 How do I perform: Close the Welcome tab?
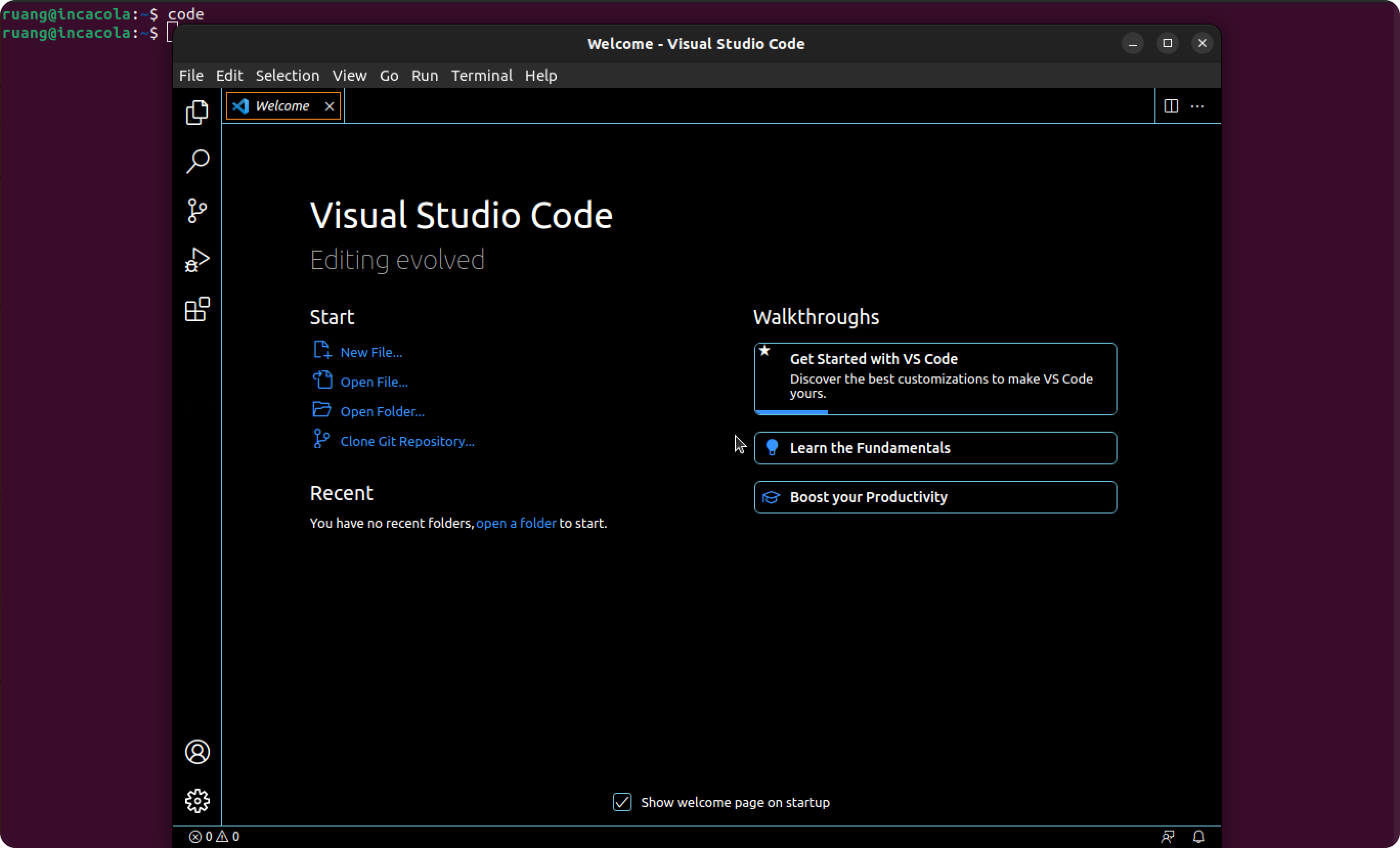(329, 106)
